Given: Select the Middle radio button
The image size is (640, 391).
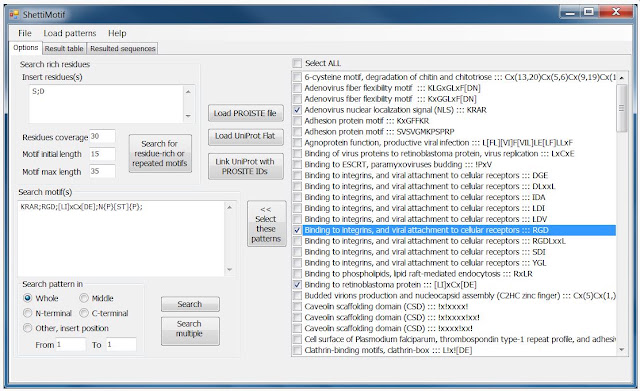Looking at the screenshot, I should [x=84, y=298].
